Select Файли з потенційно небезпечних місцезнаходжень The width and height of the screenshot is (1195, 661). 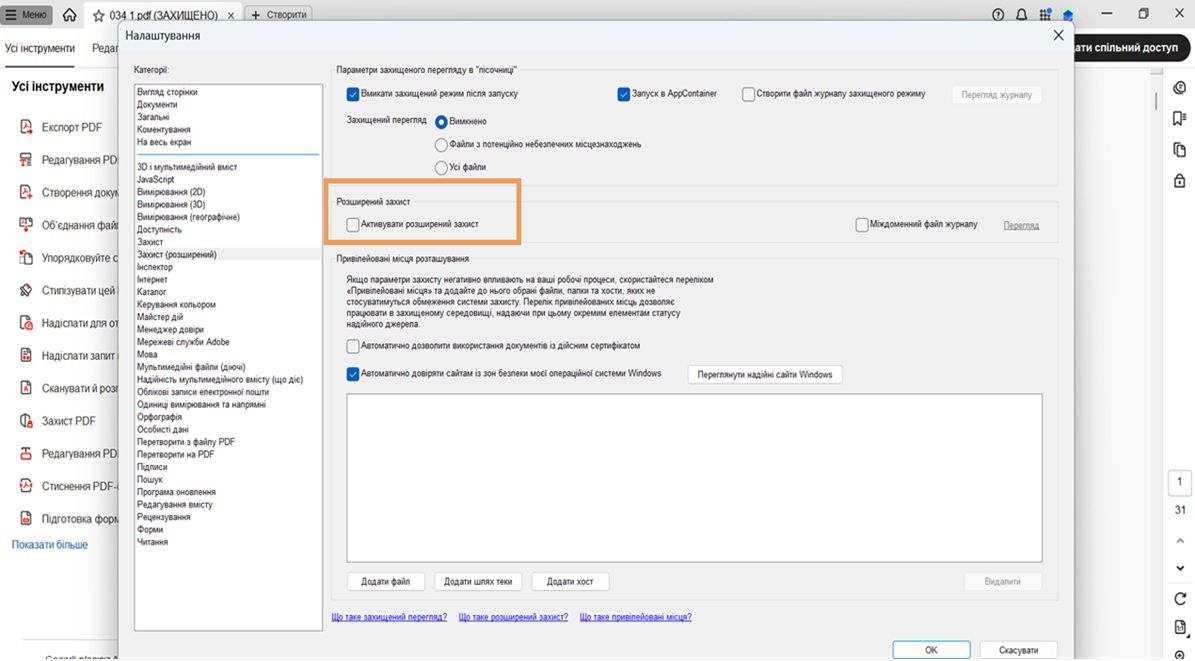pos(441,145)
